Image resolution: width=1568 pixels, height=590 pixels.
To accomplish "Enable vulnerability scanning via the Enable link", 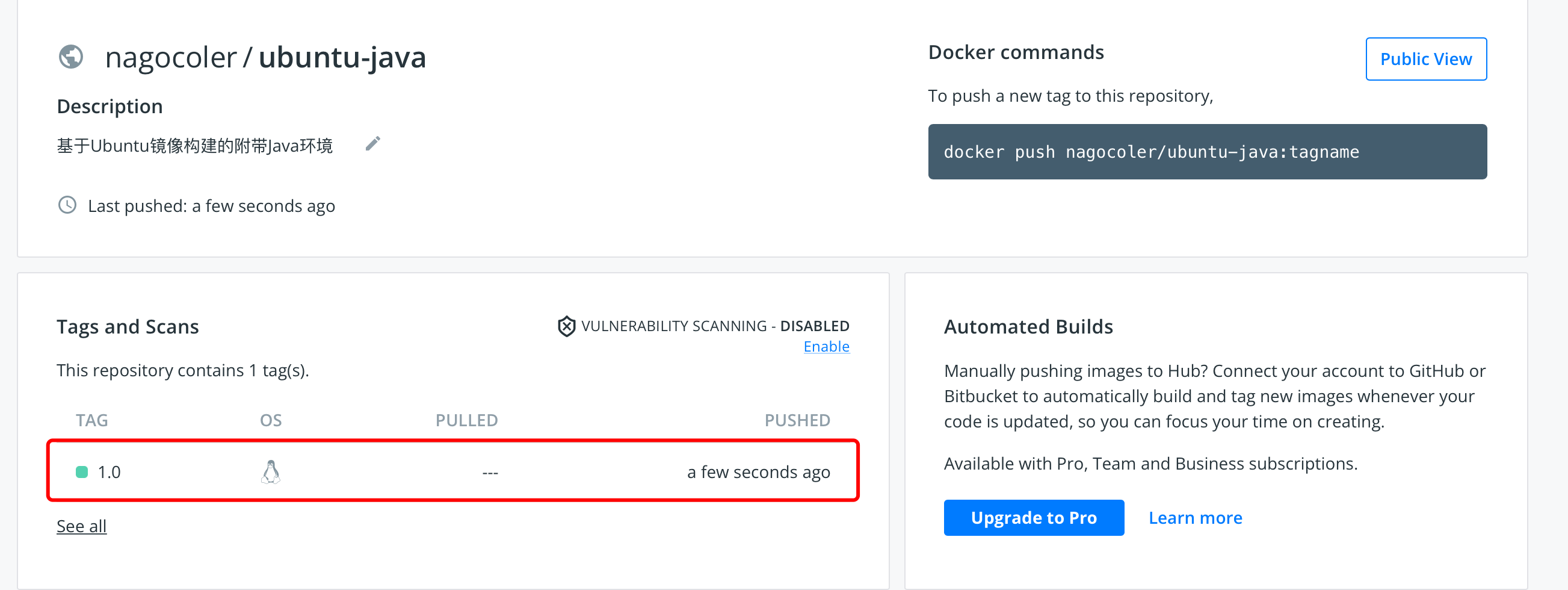I will coord(826,346).
